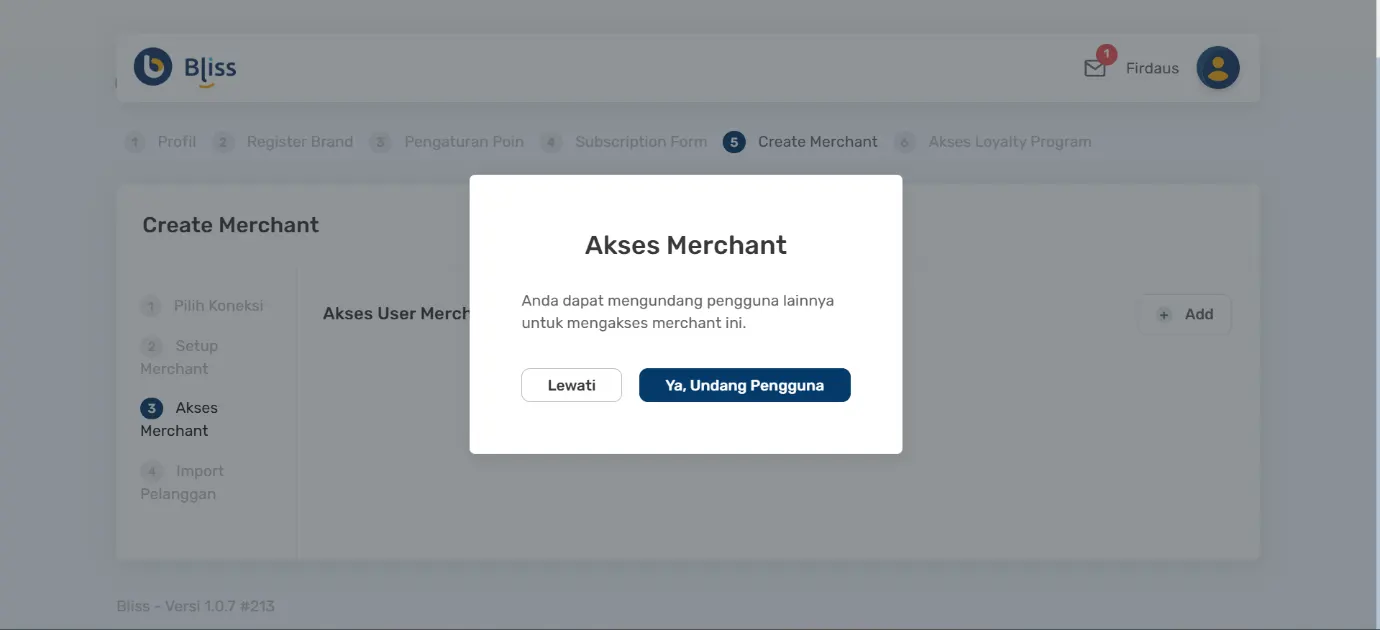Click step 3 circle icon in sidebar
Viewport: 1380px width, 630px height.
click(x=151, y=407)
